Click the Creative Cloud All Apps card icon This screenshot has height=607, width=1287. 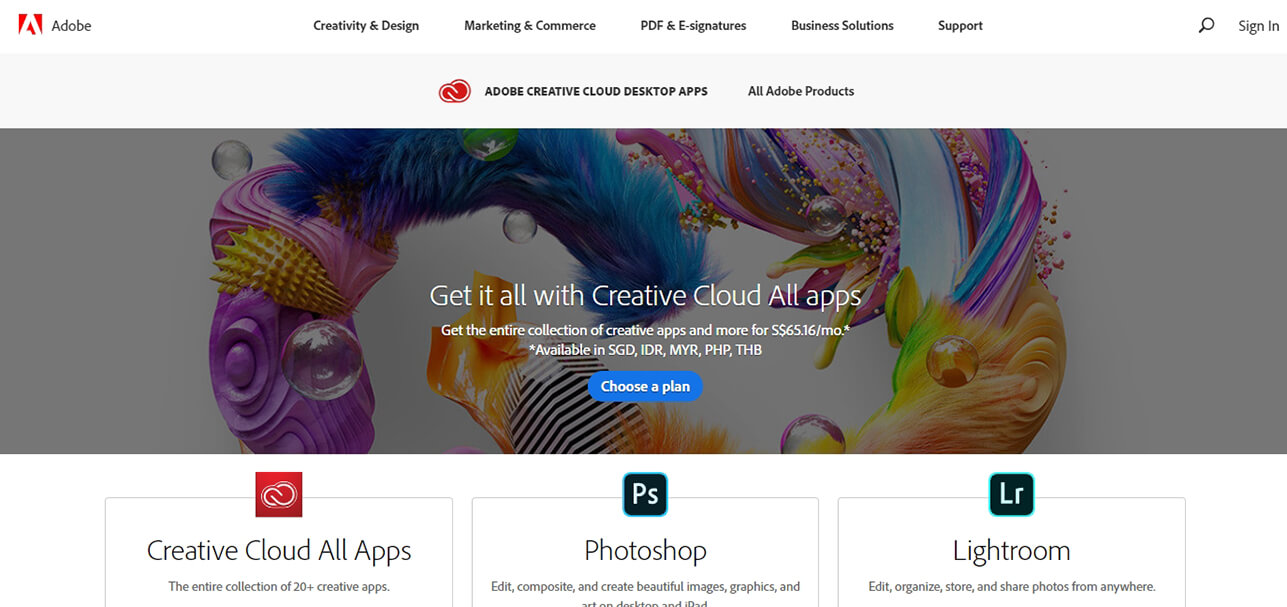coord(279,494)
